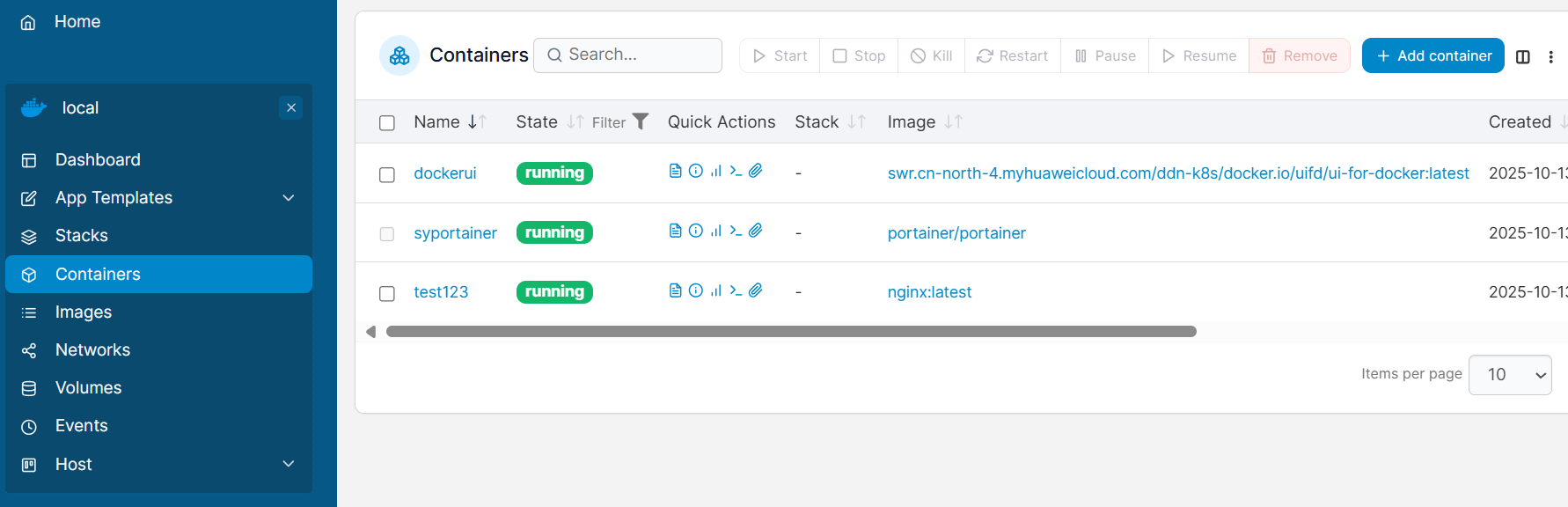Toggle the select-all containers checkbox

[387, 122]
